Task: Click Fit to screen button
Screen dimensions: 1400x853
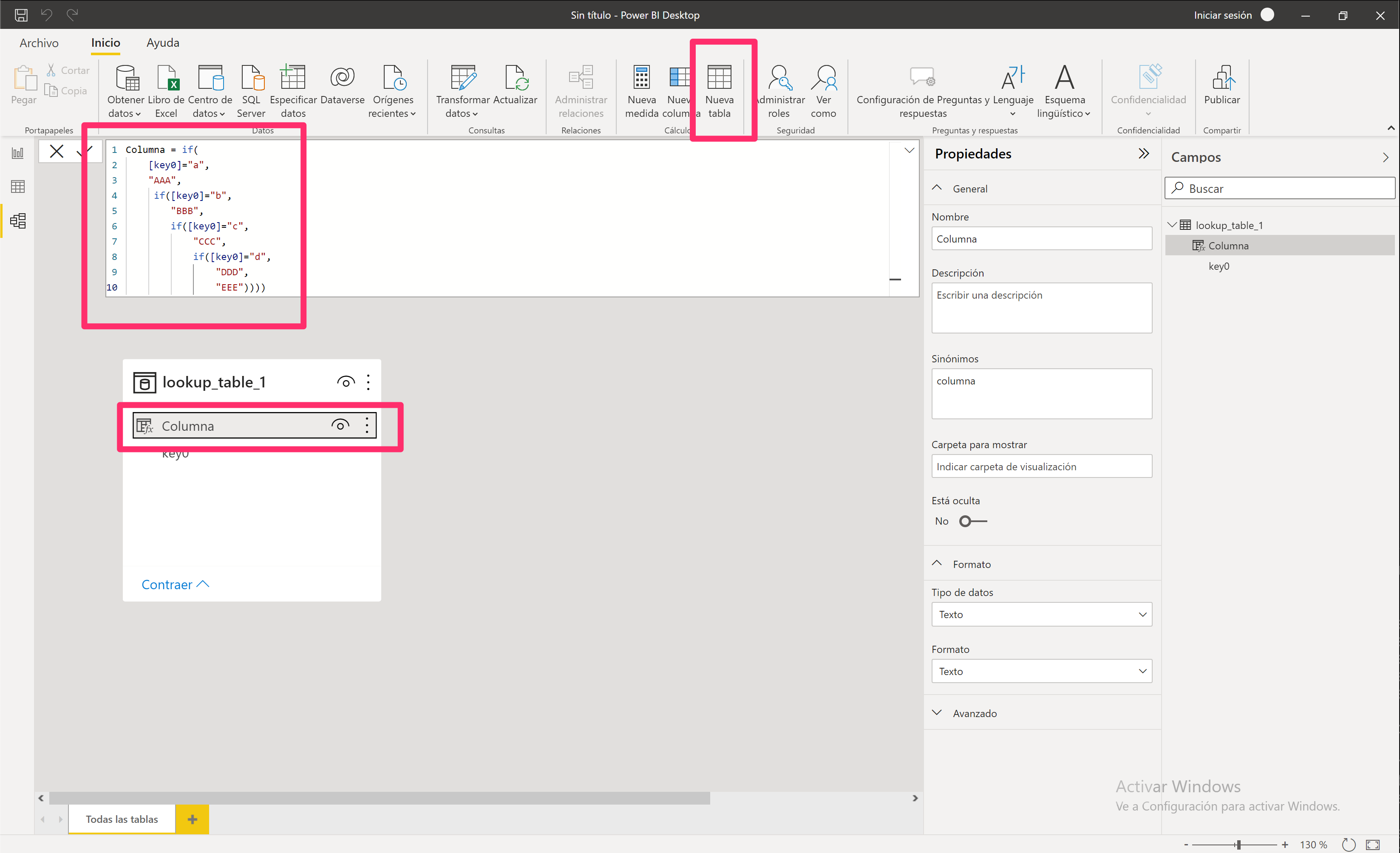Action: point(1373,845)
